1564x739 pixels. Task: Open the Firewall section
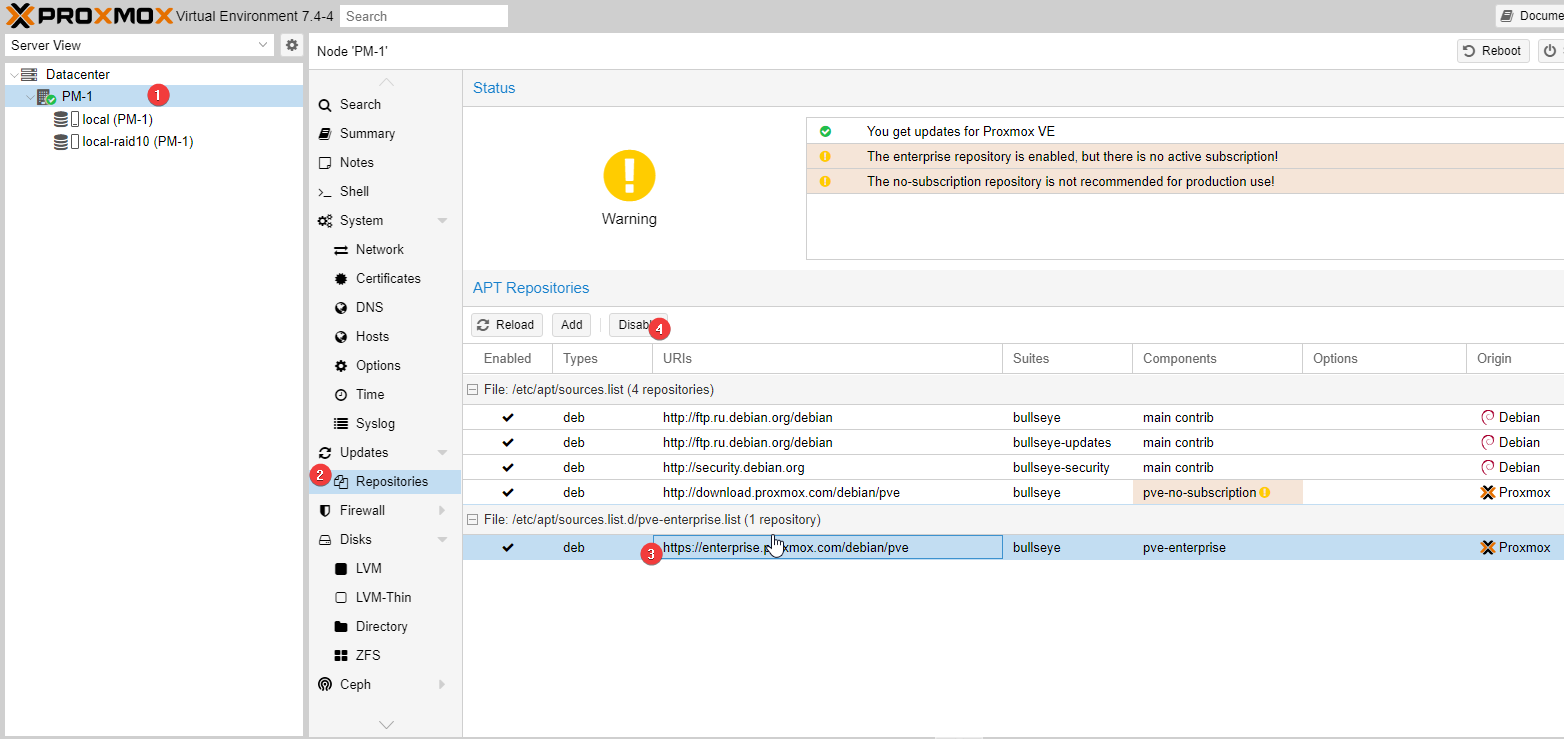tap(362, 510)
